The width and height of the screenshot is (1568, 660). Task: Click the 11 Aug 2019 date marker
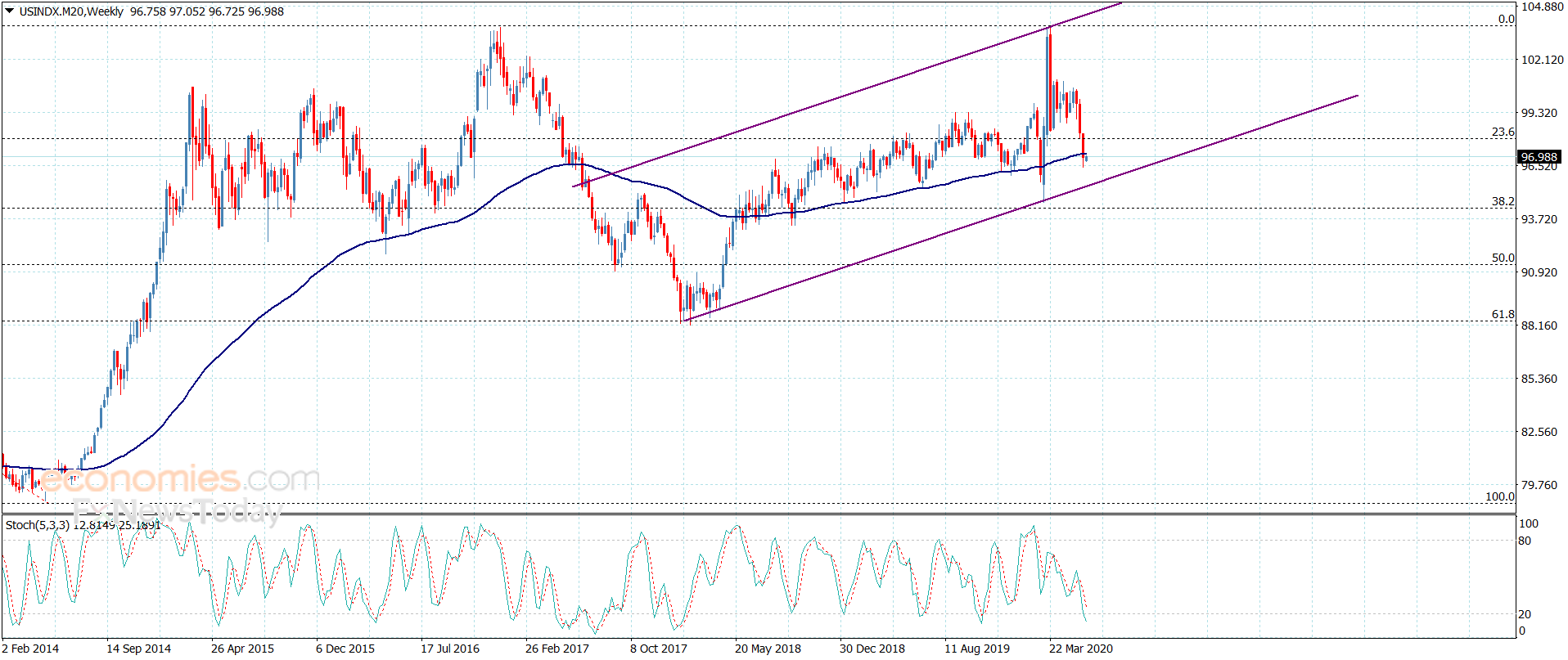(977, 649)
